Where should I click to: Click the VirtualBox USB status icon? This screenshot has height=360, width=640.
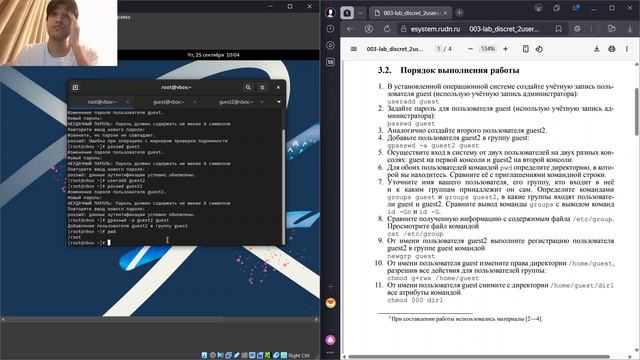click(237, 356)
